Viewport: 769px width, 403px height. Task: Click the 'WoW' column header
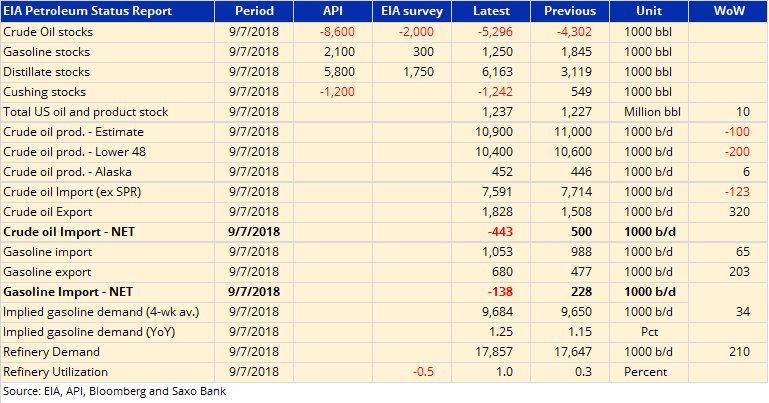tap(728, 11)
